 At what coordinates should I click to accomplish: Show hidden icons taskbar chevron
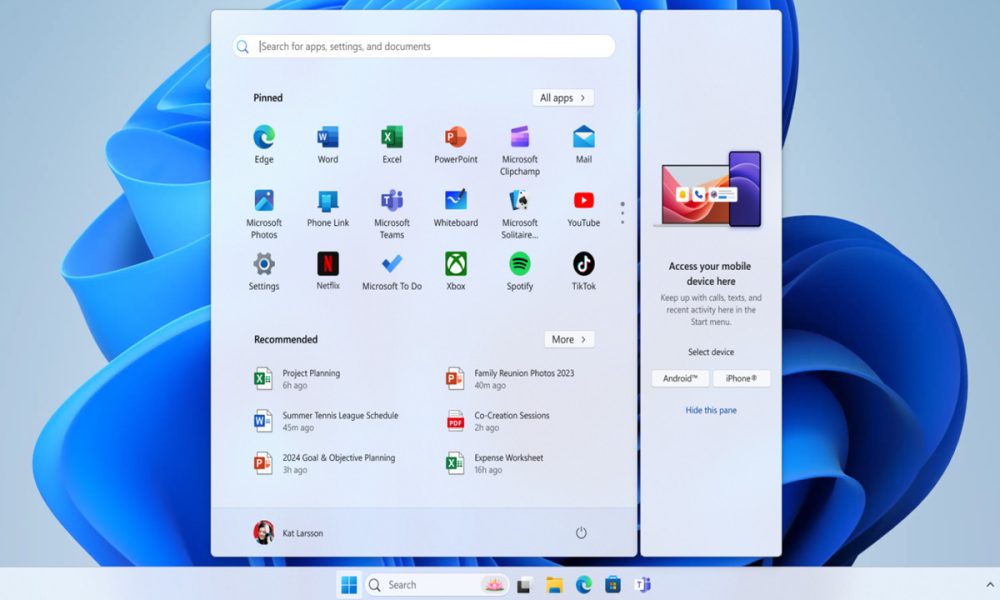[x=990, y=585]
